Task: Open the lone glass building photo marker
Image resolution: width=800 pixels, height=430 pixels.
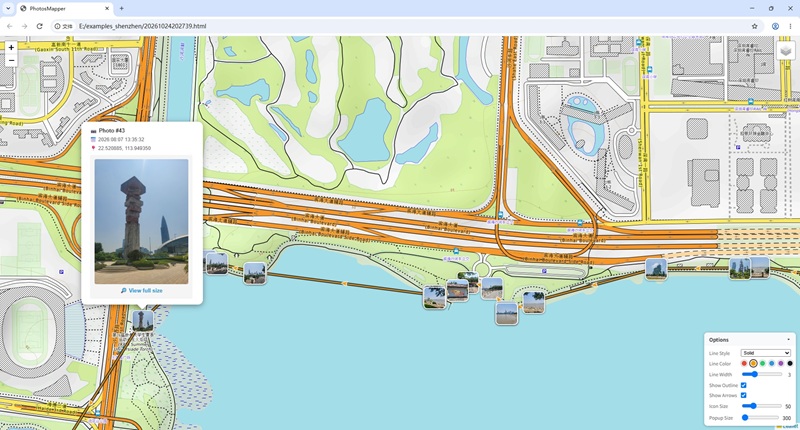Action: click(656, 269)
